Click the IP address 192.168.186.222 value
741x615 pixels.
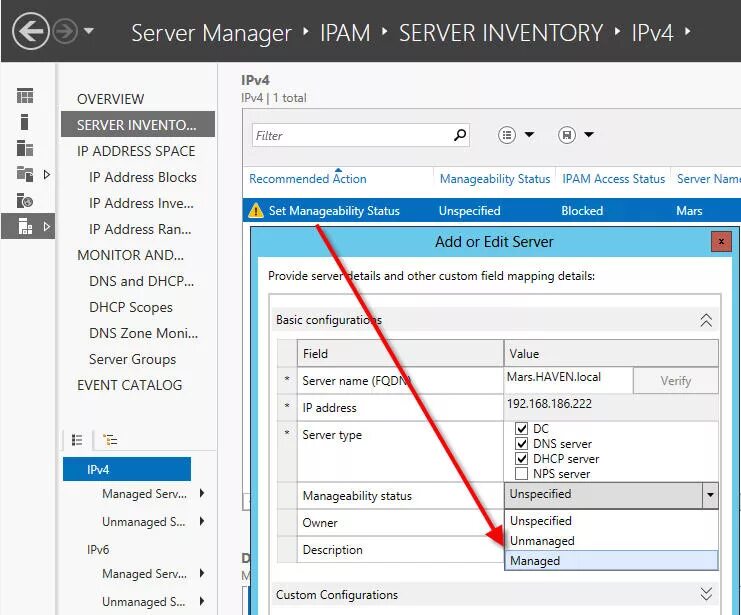tap(549, 404)
